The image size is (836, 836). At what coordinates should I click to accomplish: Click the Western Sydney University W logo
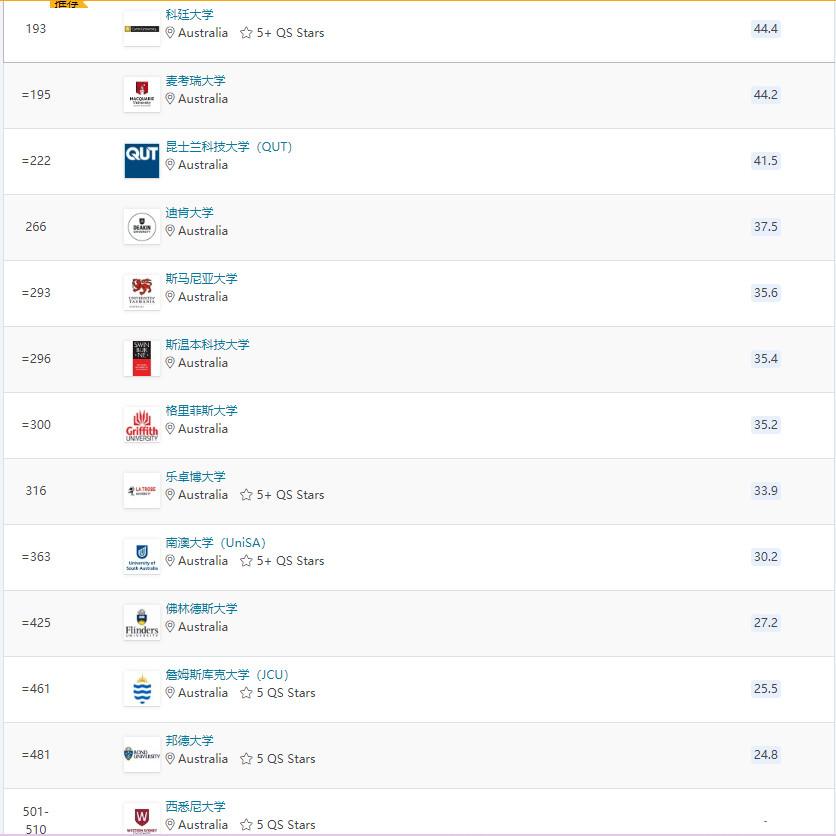point(142,818)
